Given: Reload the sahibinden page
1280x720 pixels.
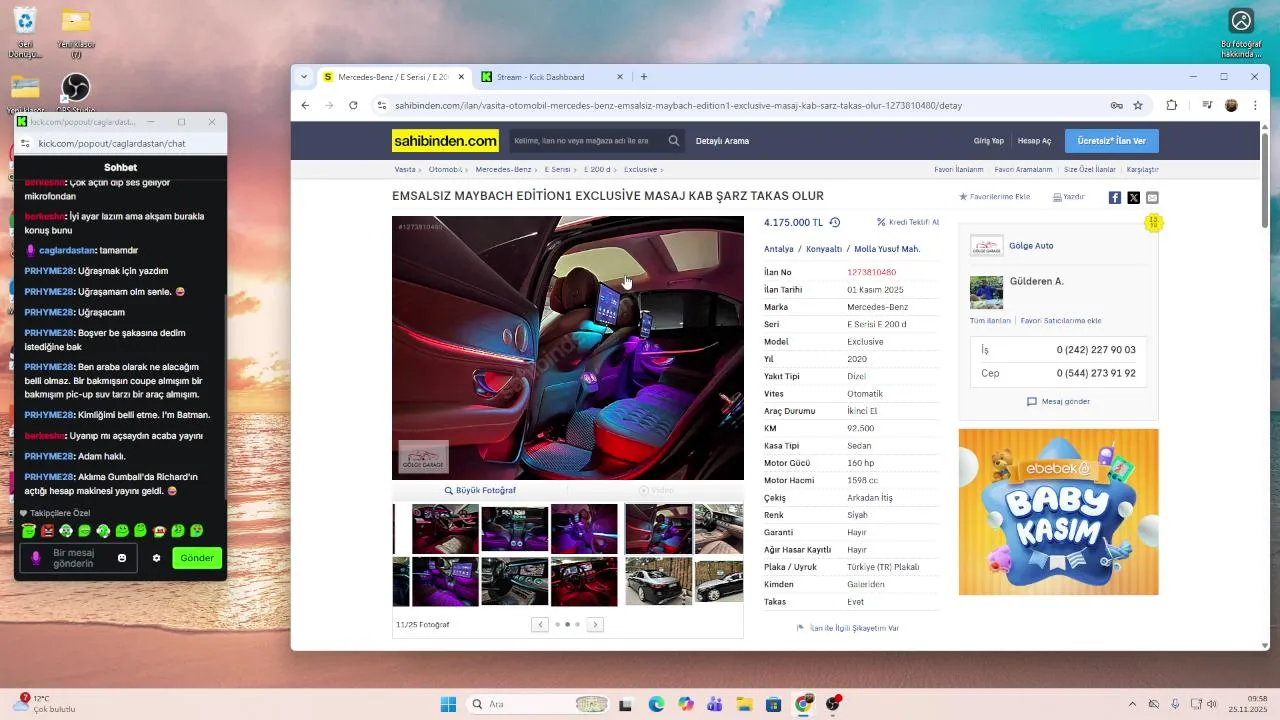Looking at the screenshot, I should coord(353,105).
